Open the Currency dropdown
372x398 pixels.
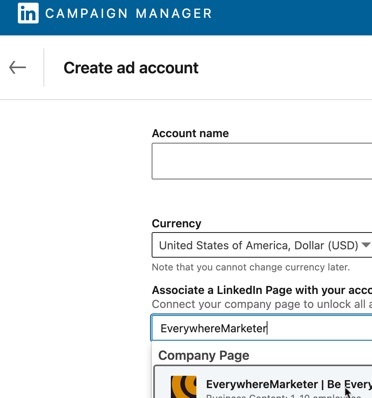262,245
